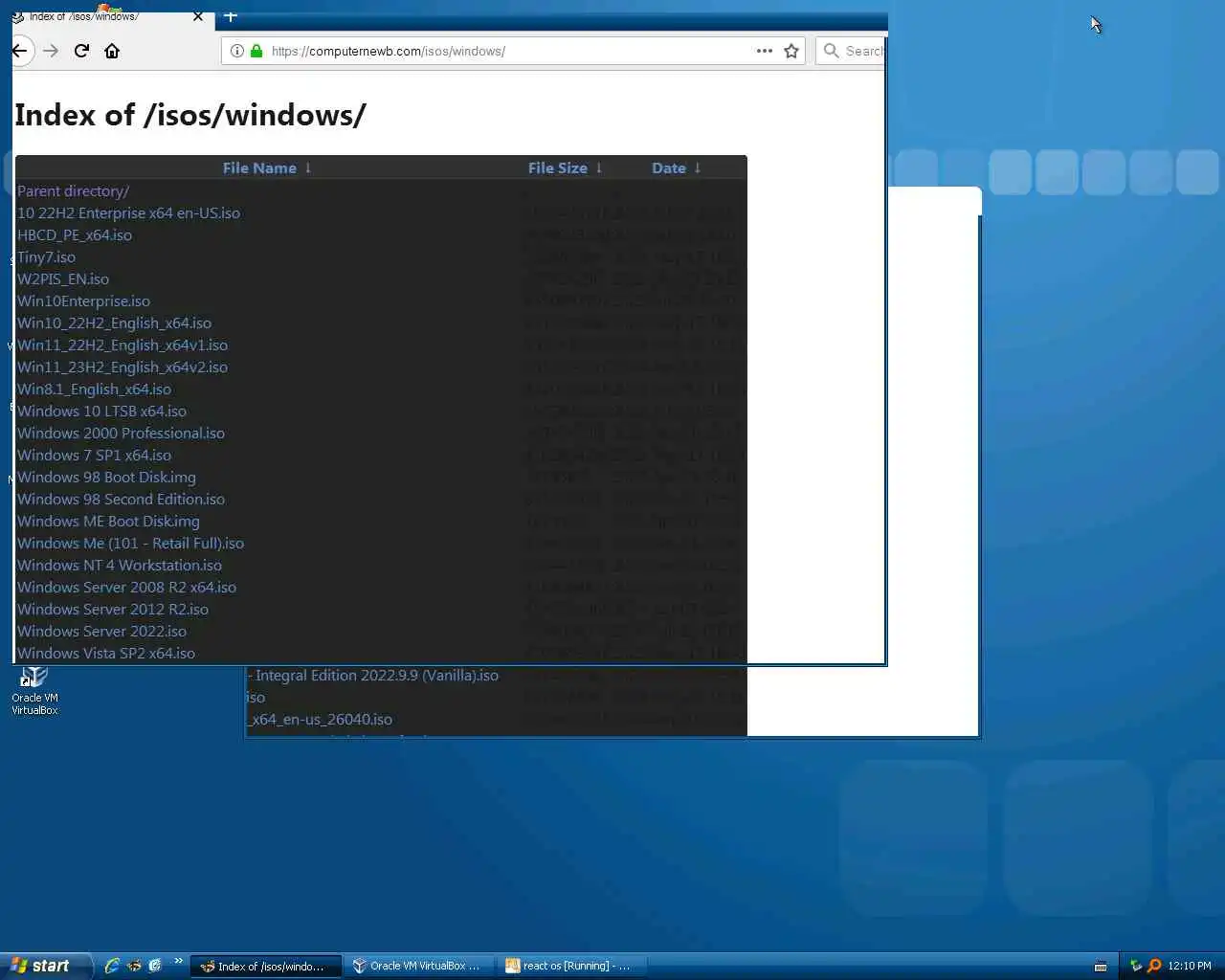Click the second Quick Launch icon
This screenshot has height=980, width=1225.
coord(134,966)
